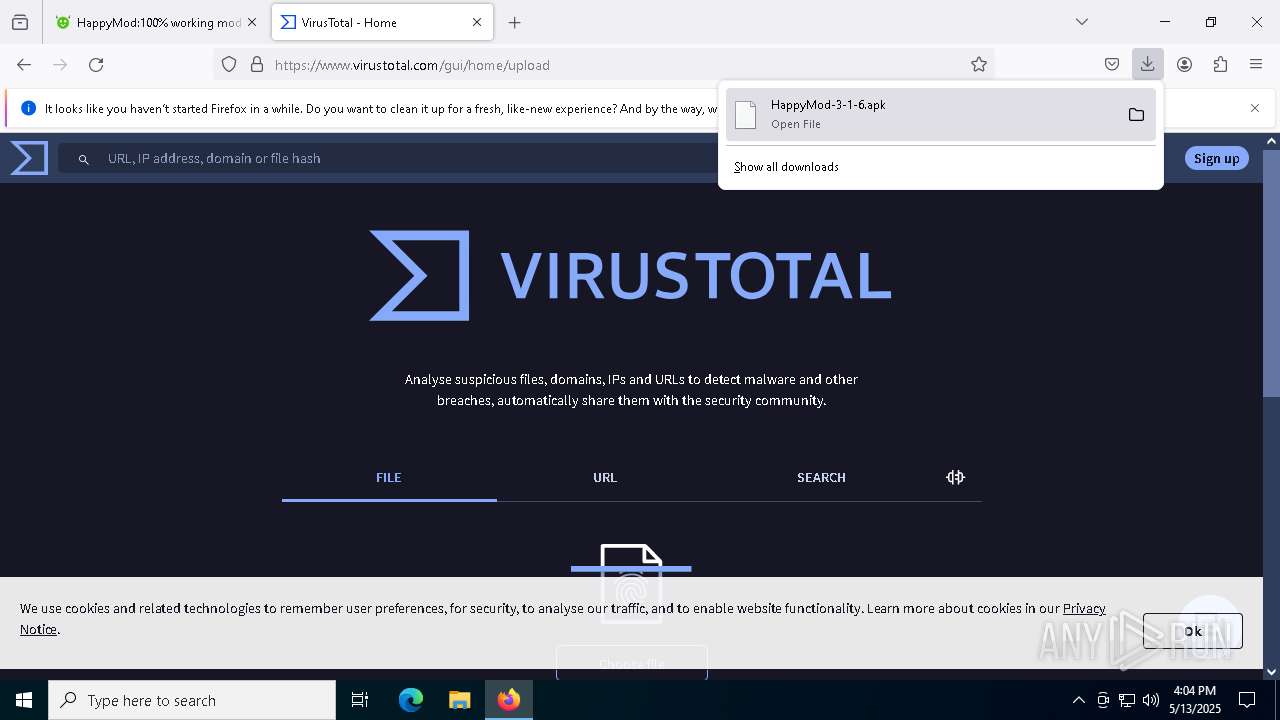Select the URL tab

(605, 478)
